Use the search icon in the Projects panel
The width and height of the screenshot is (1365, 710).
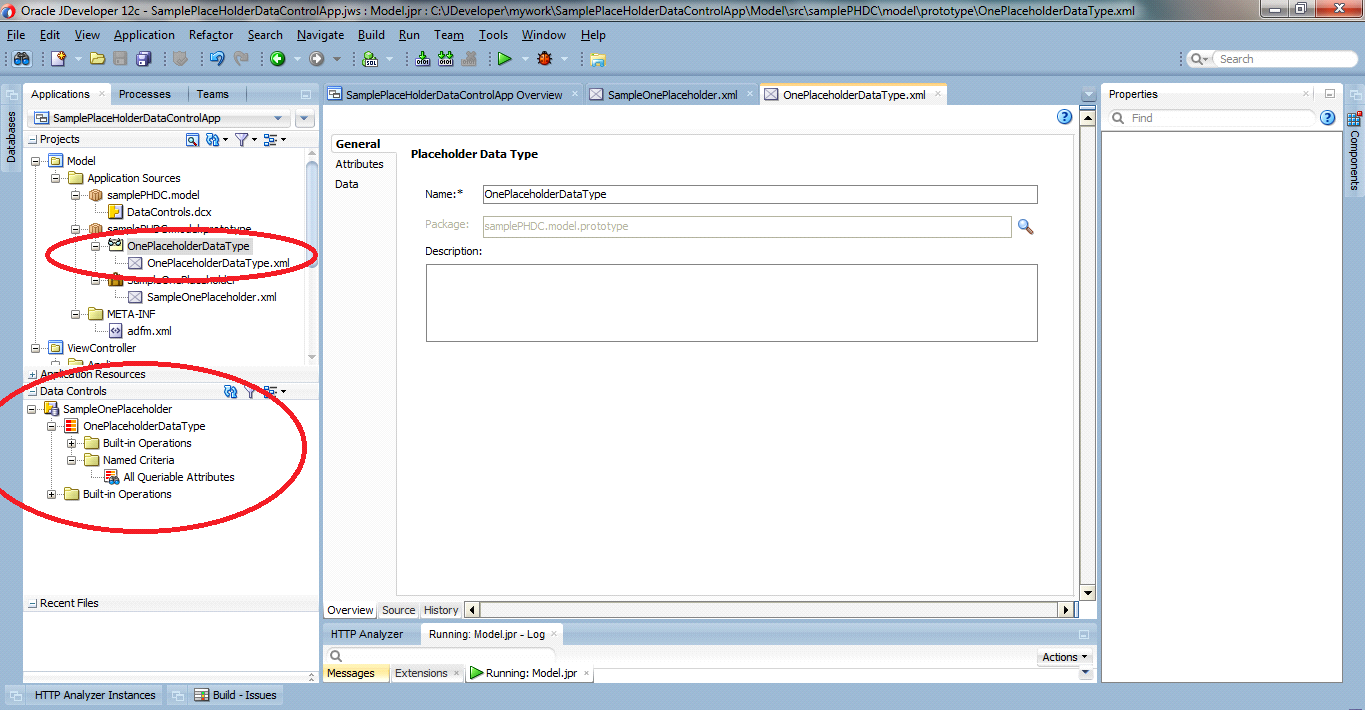(191, 139)
